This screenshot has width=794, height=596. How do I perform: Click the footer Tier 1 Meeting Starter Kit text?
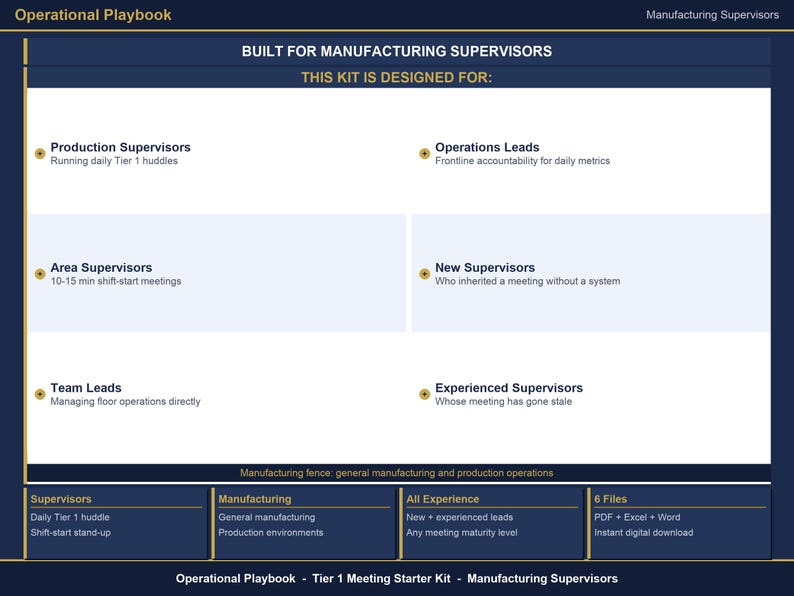point(381,579)
